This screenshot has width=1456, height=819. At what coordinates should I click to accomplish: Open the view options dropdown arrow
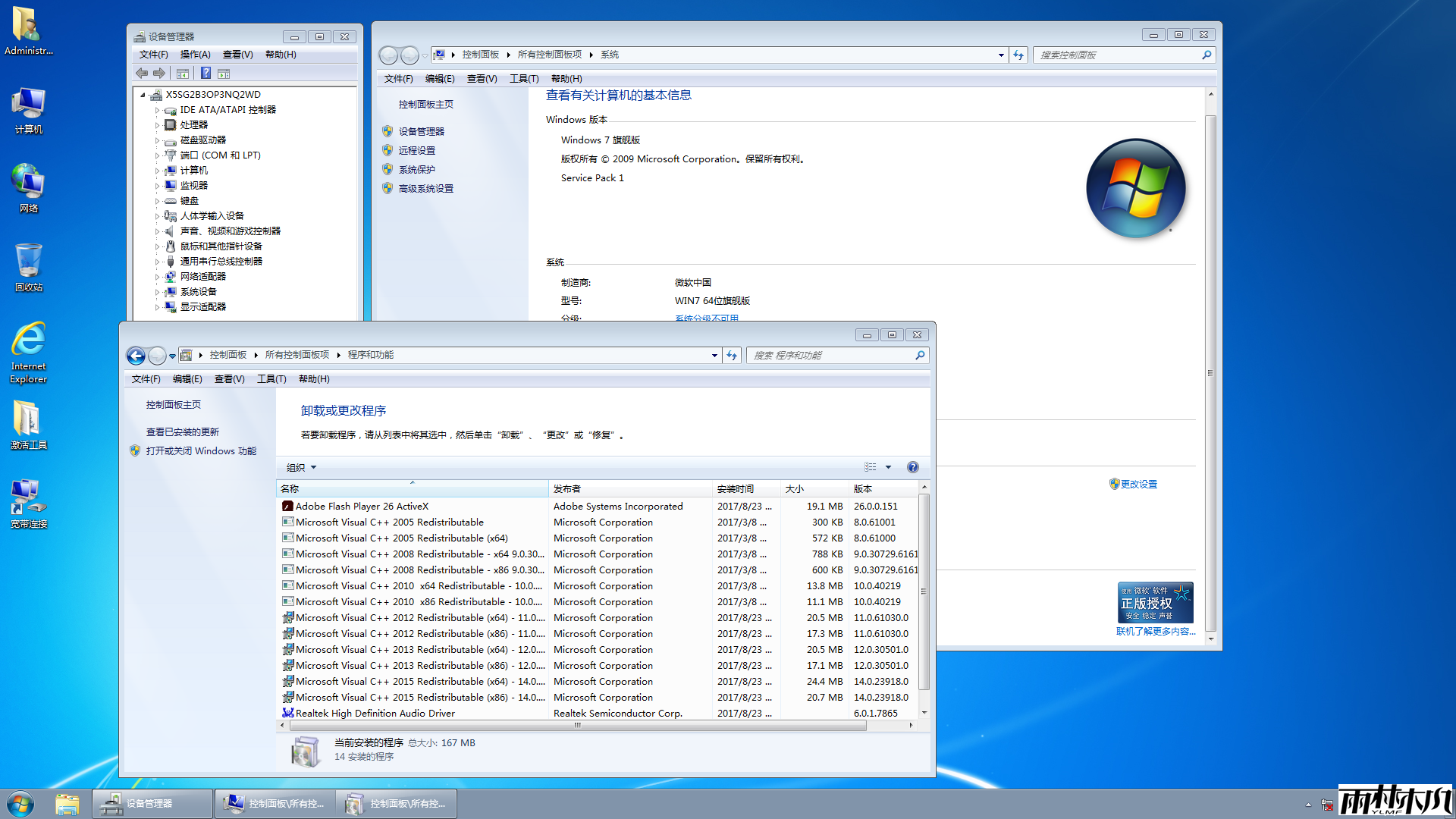point(889,467)
